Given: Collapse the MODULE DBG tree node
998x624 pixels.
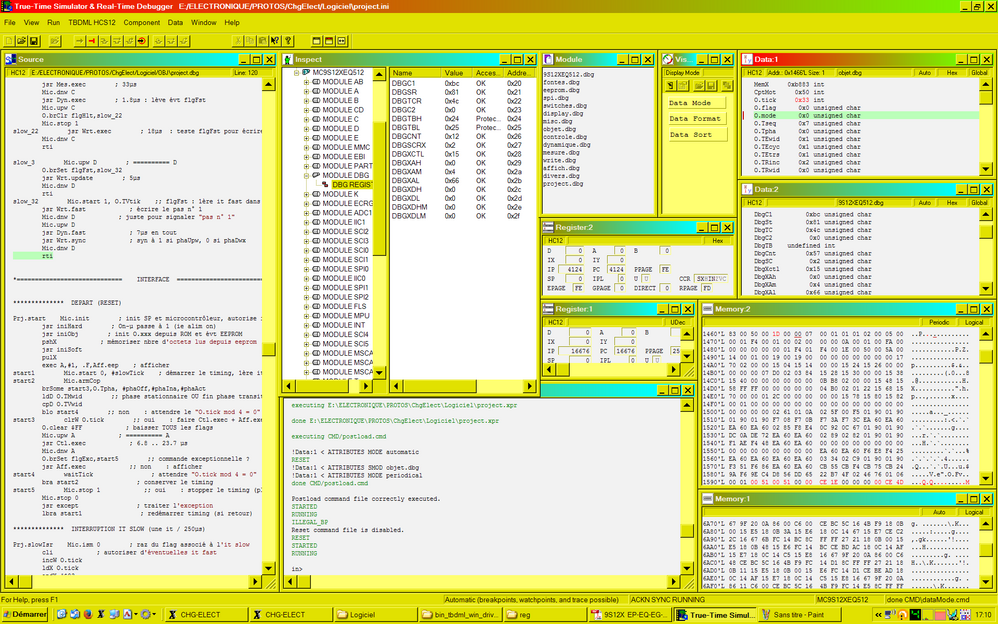Looking at the screenshot, I should [306, 175].
